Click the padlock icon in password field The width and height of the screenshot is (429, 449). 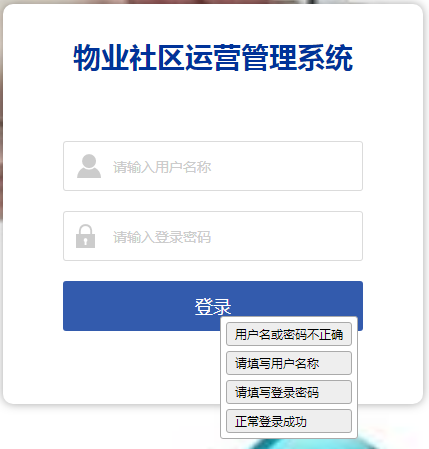[x=85, y=236]
